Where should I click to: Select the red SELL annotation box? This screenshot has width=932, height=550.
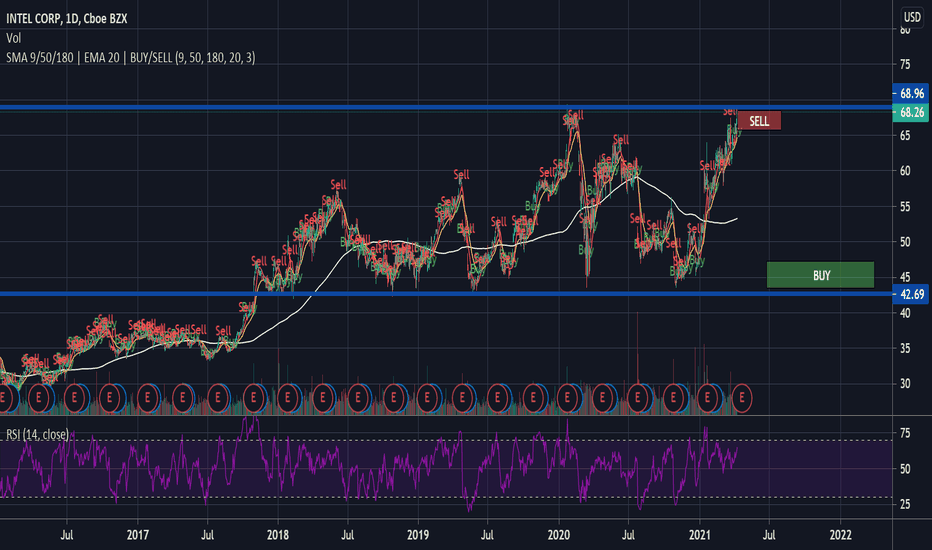click(x=759, y=121)
